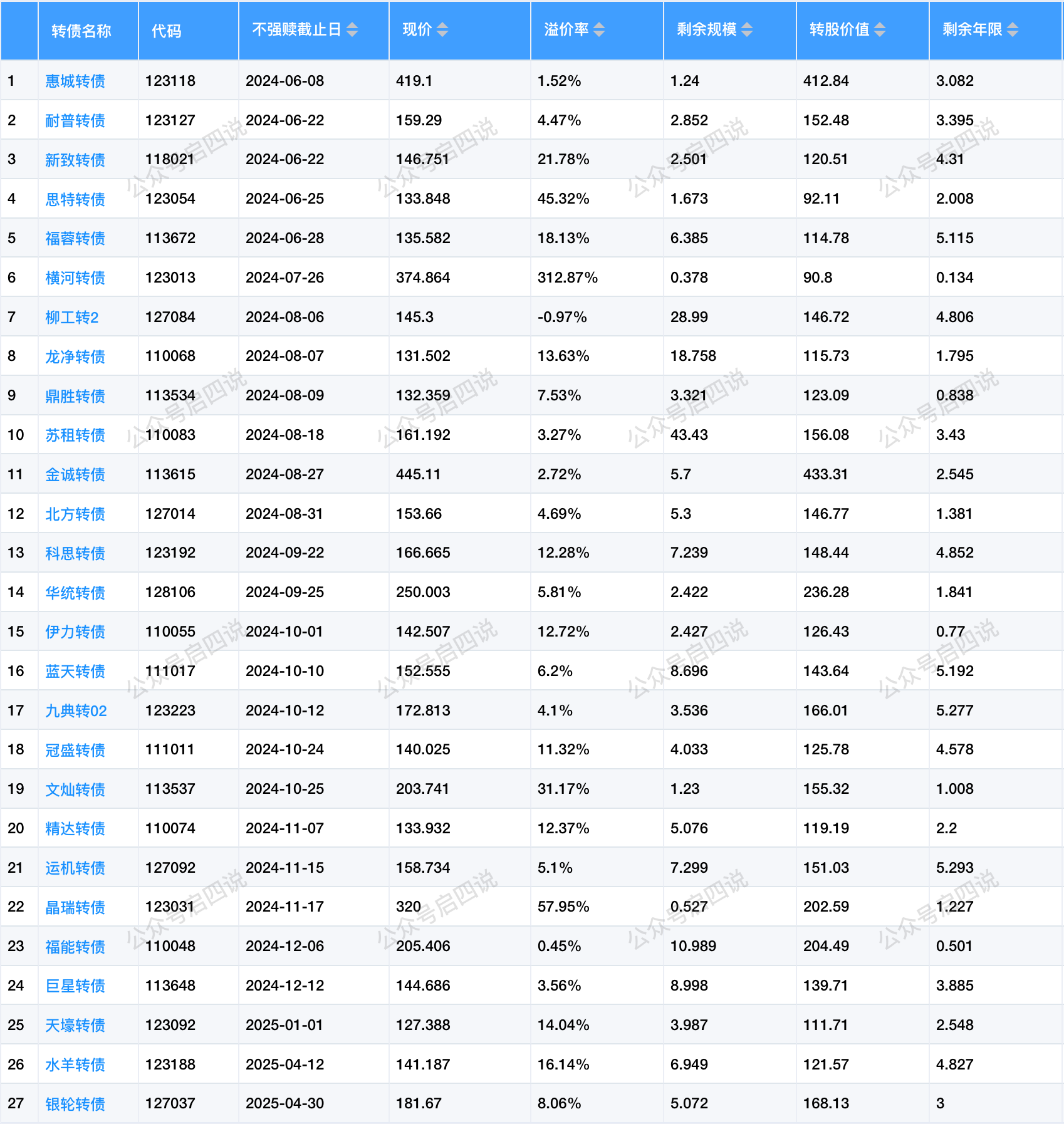Click the 晶瑞转债 link

75,907
